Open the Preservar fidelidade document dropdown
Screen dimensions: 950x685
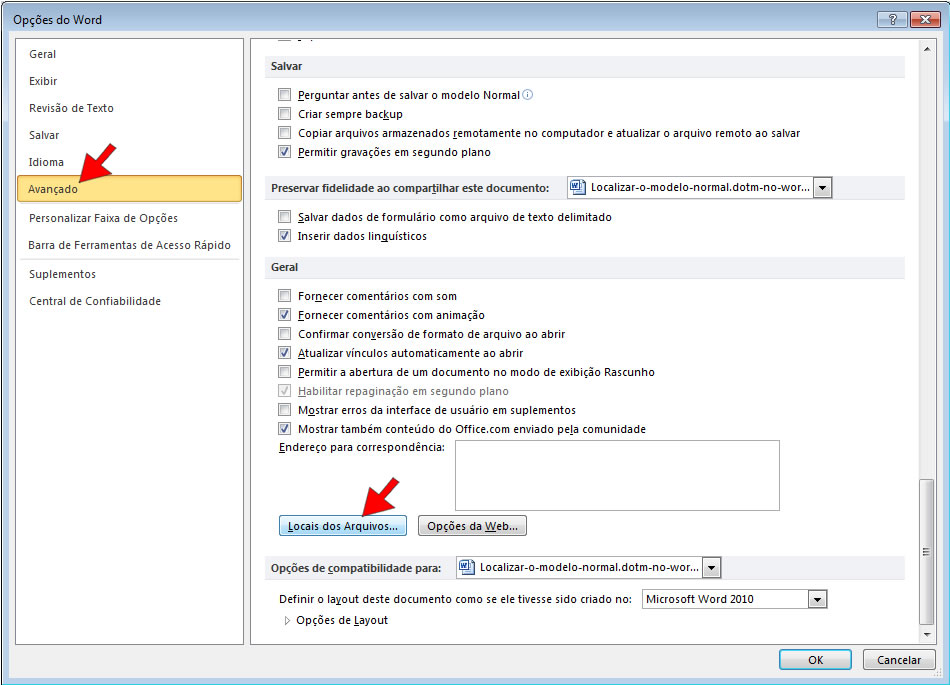pyautogui.click(x=822, y=188)
